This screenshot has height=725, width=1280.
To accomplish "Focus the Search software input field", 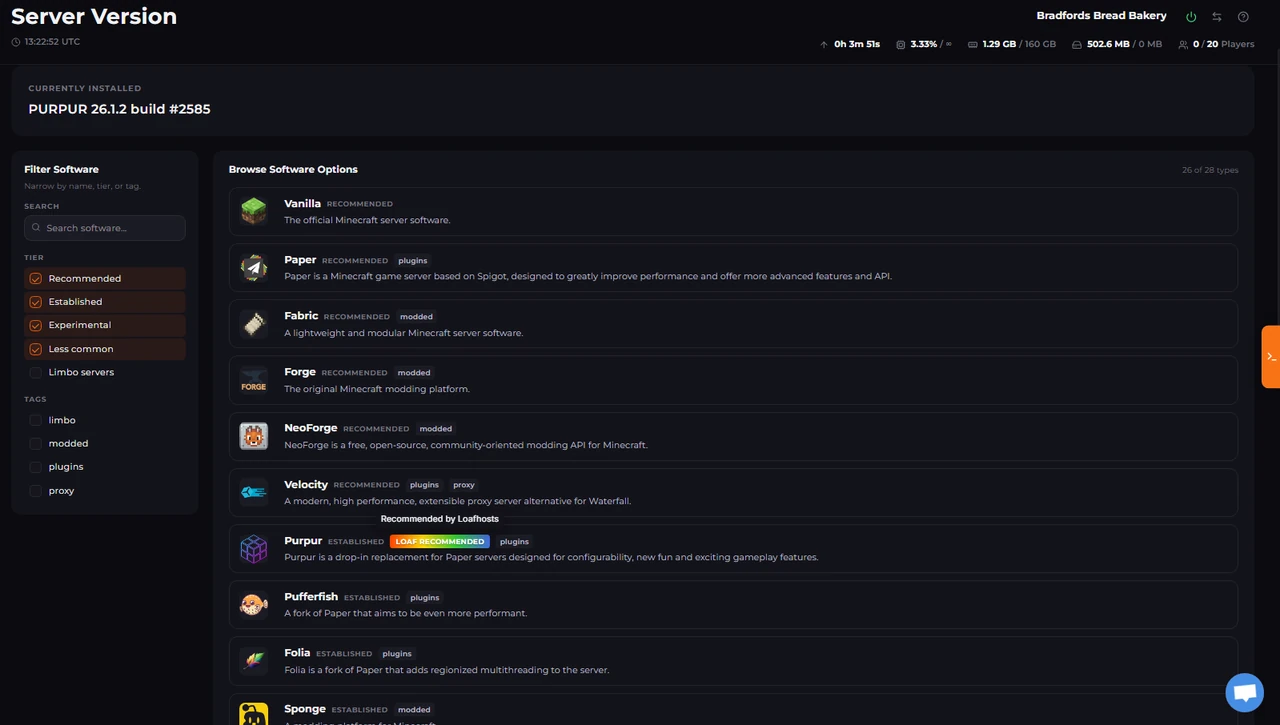I will click(105, 228).
